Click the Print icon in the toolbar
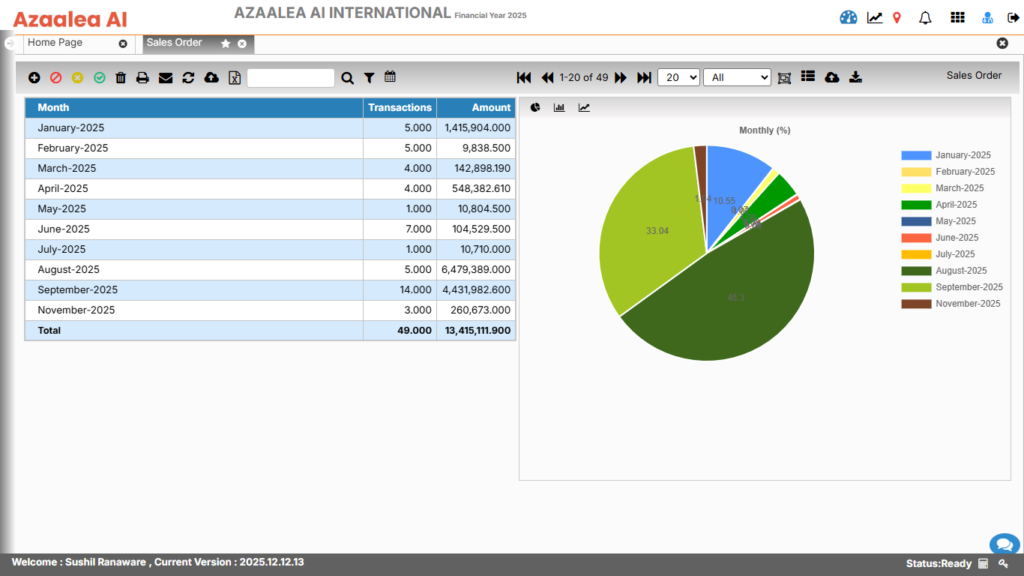 tap(143, 77)
